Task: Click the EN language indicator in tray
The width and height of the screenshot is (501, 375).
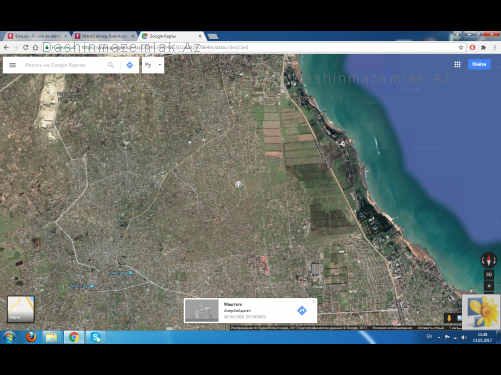Action: (429, 337)
